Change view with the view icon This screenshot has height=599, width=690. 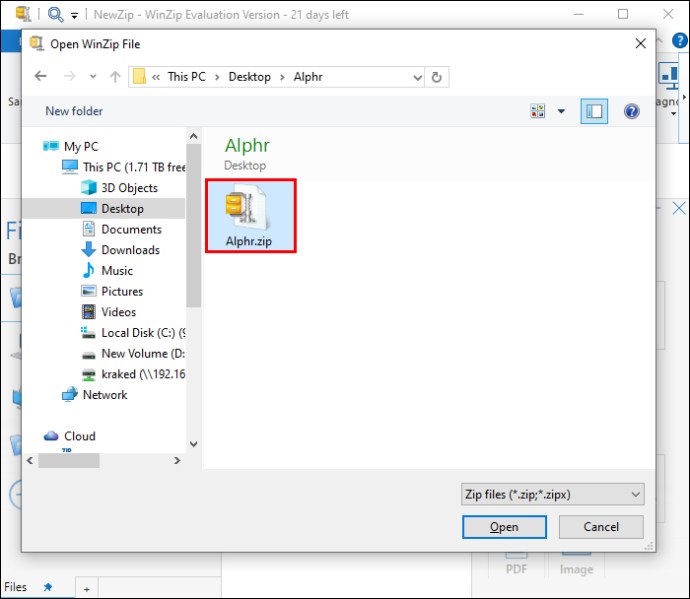point(537,111)
